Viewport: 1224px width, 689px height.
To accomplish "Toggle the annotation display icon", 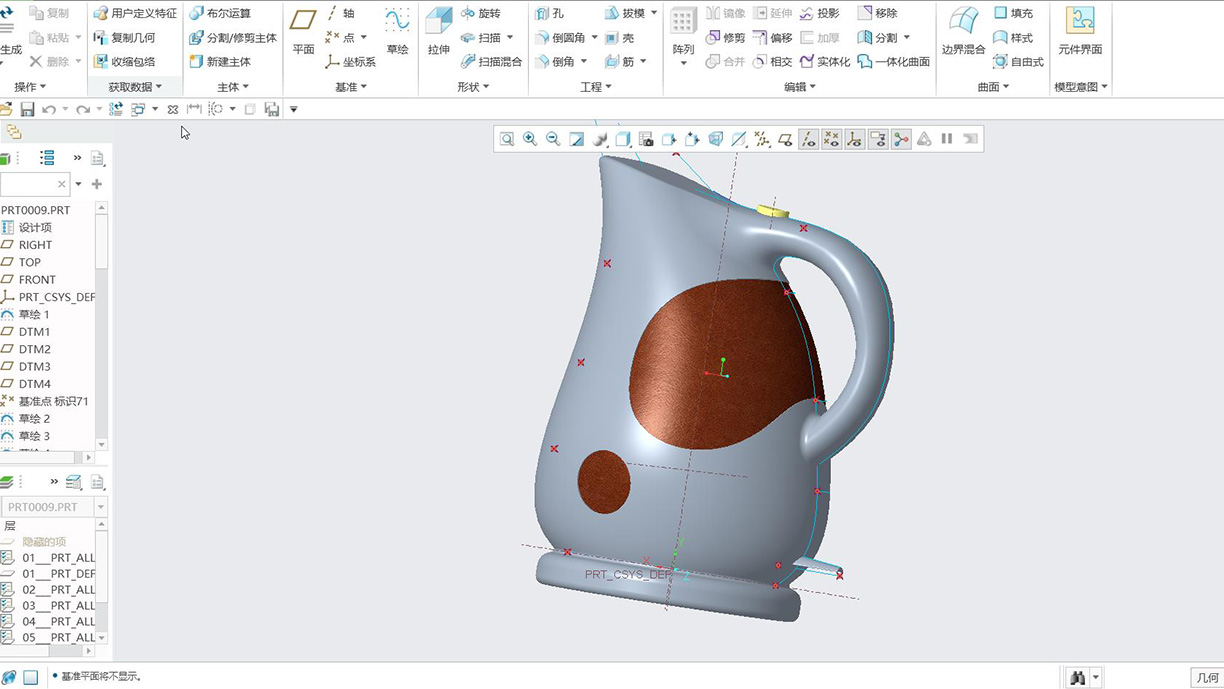I will (878, 139).
